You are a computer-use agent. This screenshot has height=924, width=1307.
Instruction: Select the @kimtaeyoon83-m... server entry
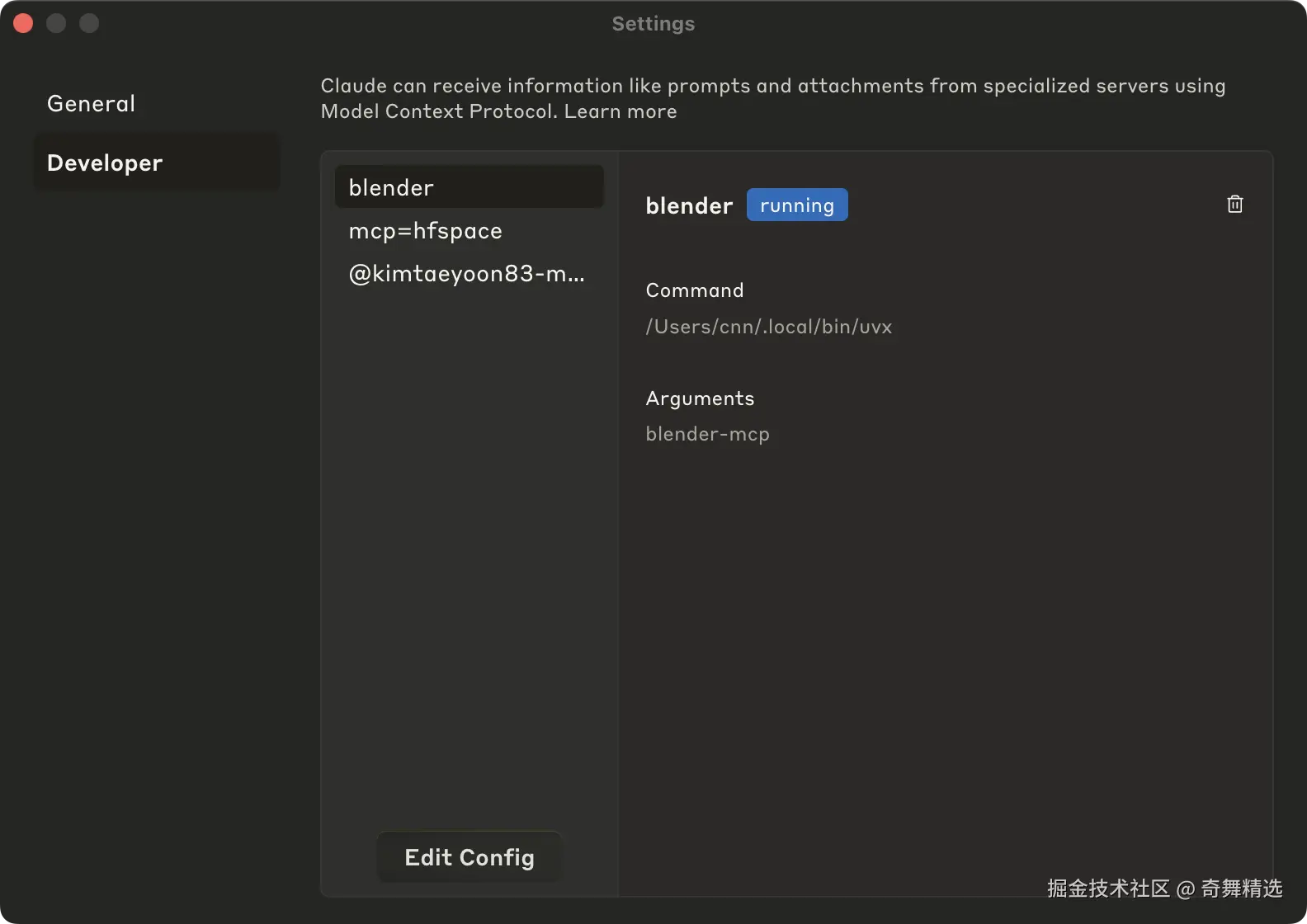(469, 273)
